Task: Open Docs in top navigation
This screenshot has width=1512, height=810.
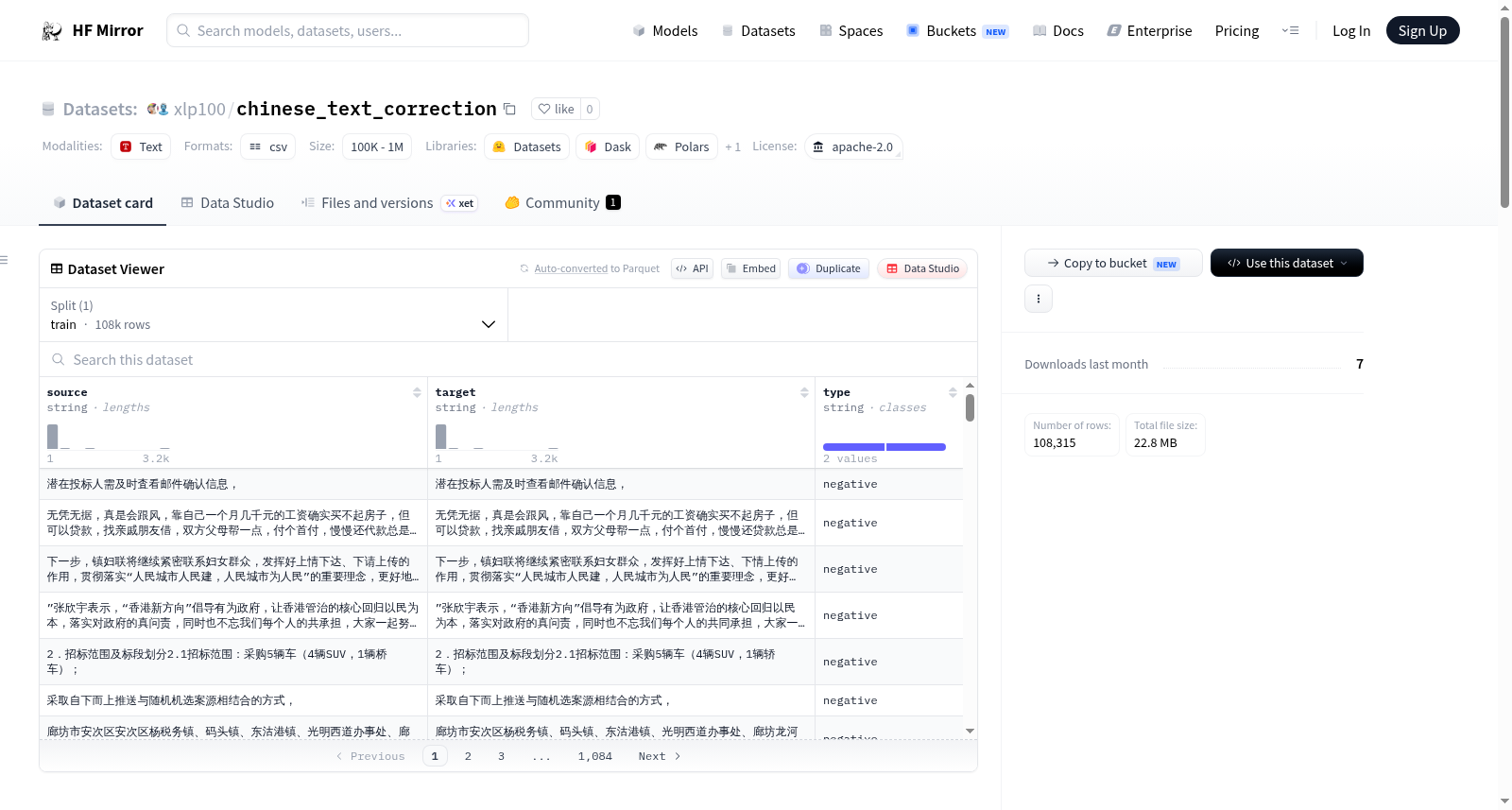Action: click(x=1058, y=30)
